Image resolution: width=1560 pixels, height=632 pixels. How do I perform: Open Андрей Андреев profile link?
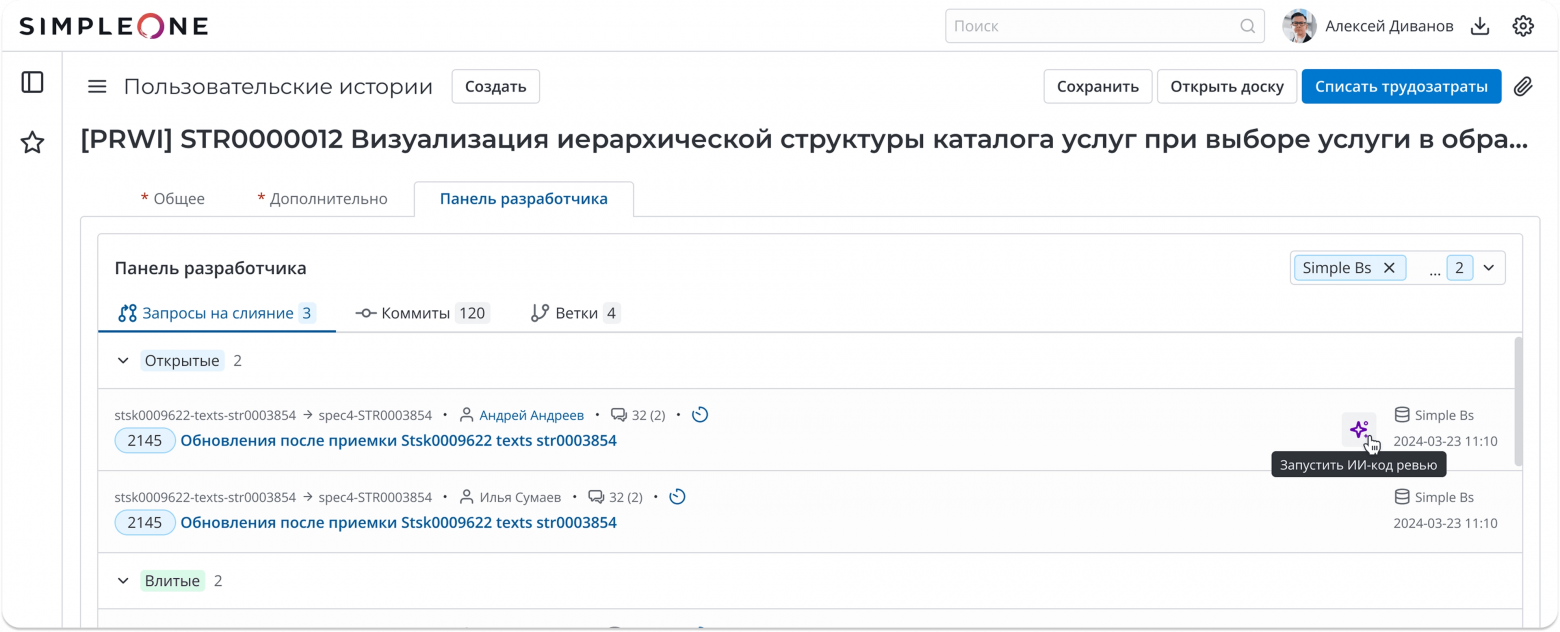tap(532, 414)
